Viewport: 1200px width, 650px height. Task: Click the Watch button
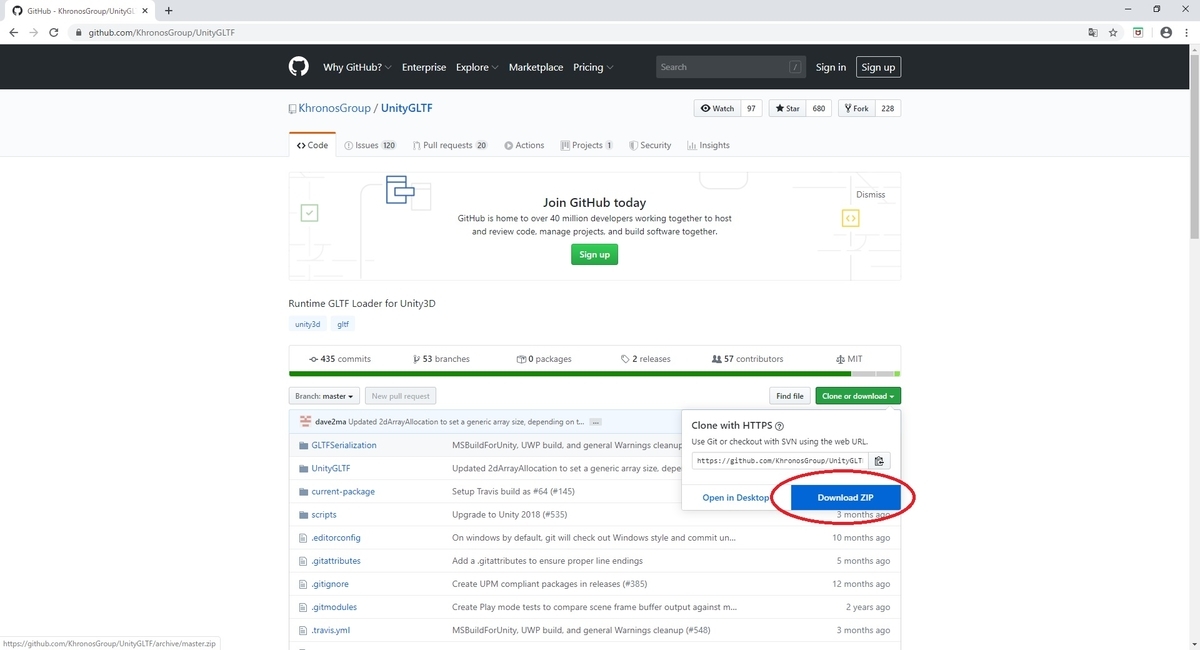click(717, 108)
